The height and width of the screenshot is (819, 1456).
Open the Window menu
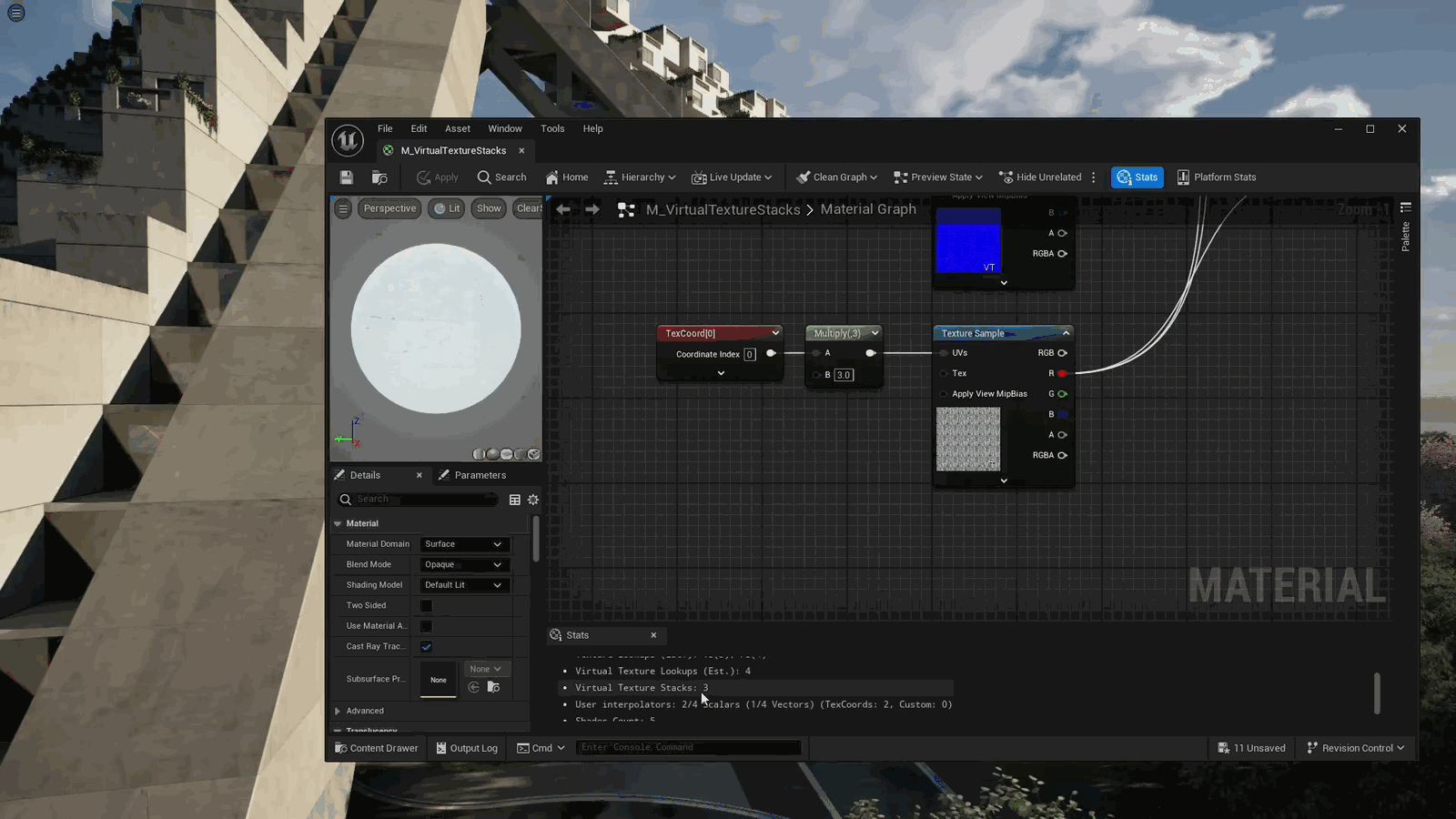(x=505, y=128)
